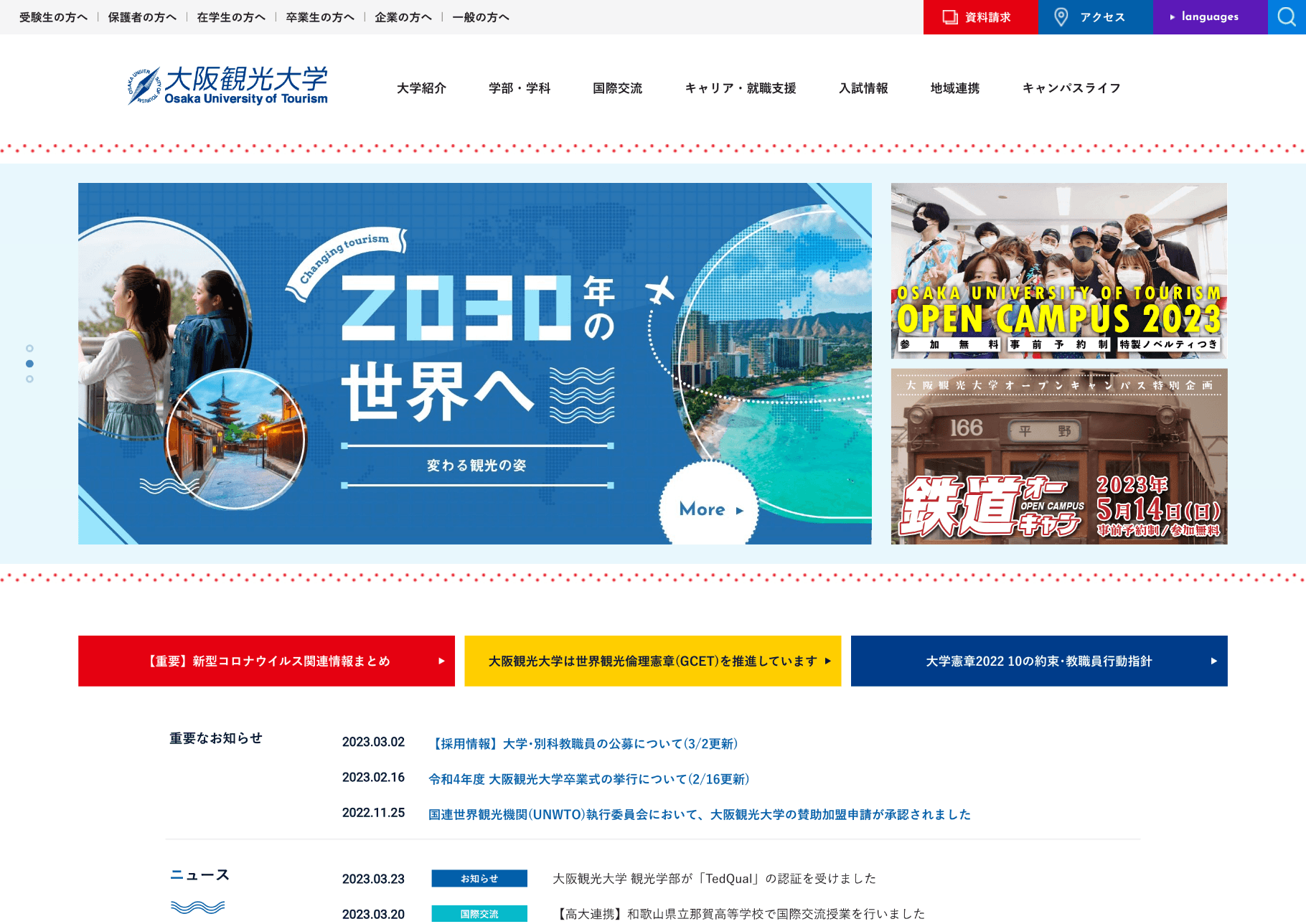
Task: Click the 資料請求 brochure icon
Action: 950,17
